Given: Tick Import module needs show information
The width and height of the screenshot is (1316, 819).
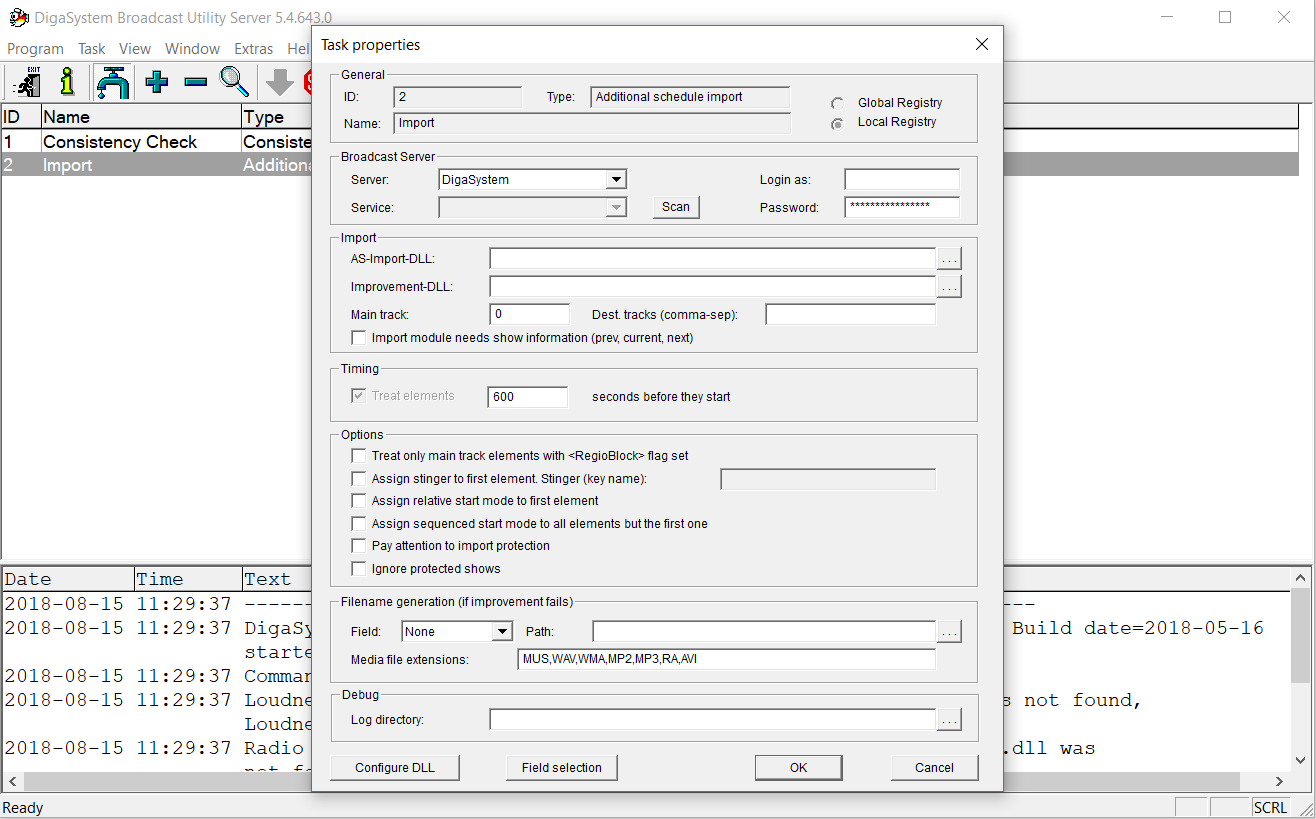Looking at the screenshot, I should 359,338.
